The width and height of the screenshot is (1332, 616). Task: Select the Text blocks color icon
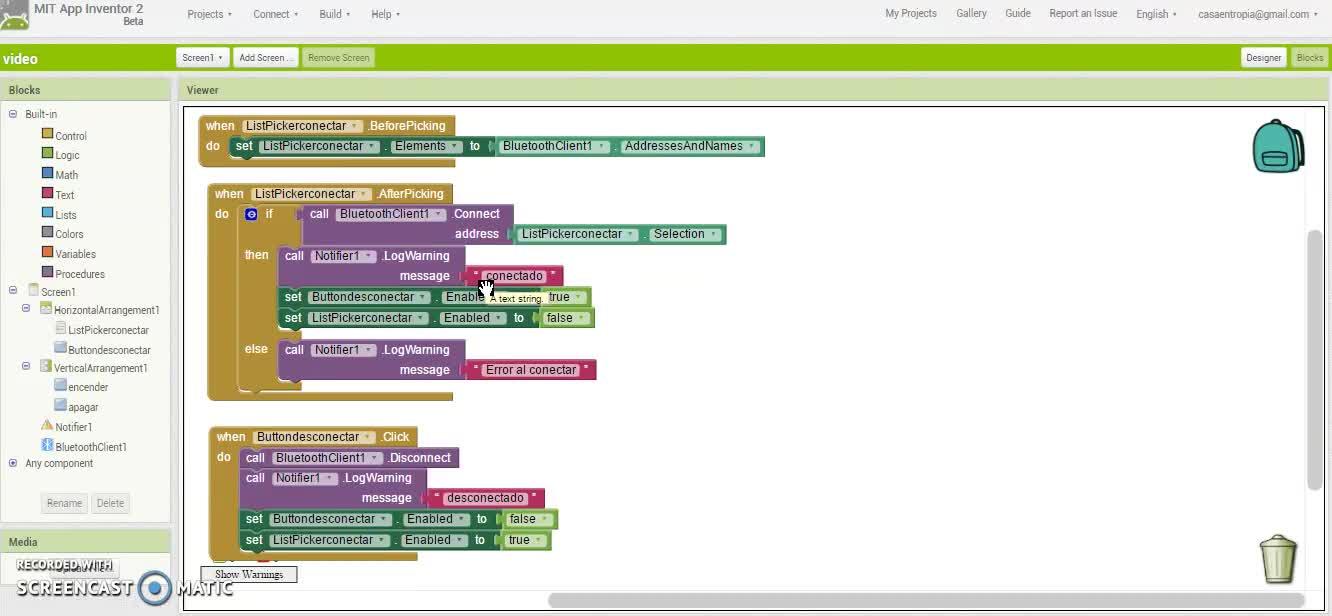pyautogui.click(x=47, y=193)
